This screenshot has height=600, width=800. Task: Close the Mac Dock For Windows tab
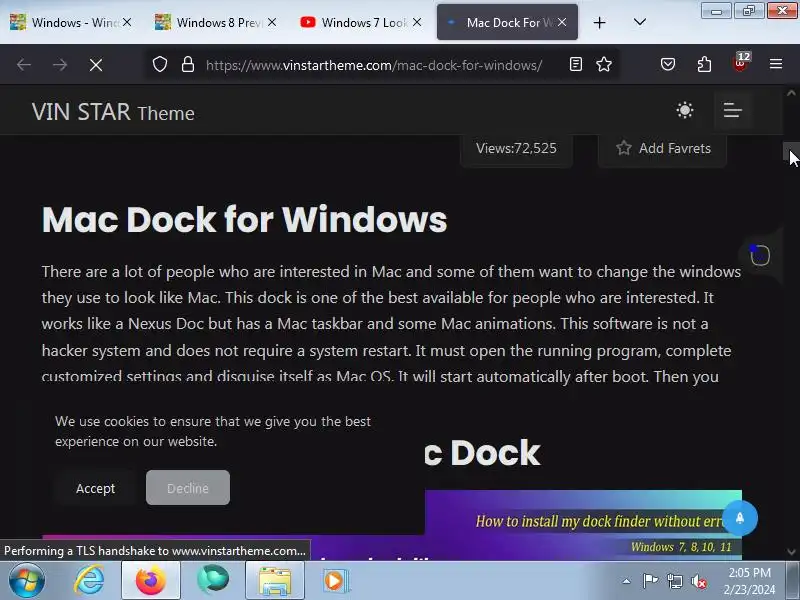coord(562,22)
